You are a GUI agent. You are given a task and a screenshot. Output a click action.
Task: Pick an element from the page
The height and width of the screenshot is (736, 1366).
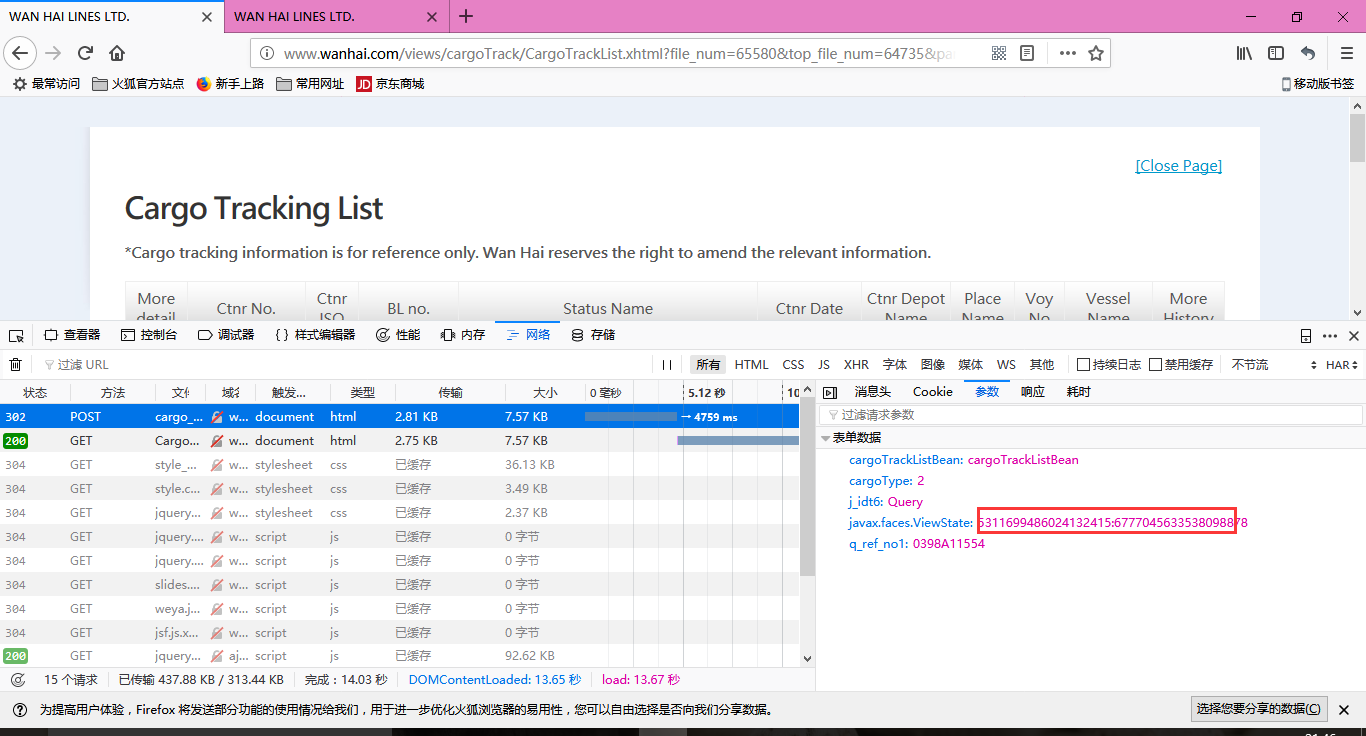pos(17,335)
